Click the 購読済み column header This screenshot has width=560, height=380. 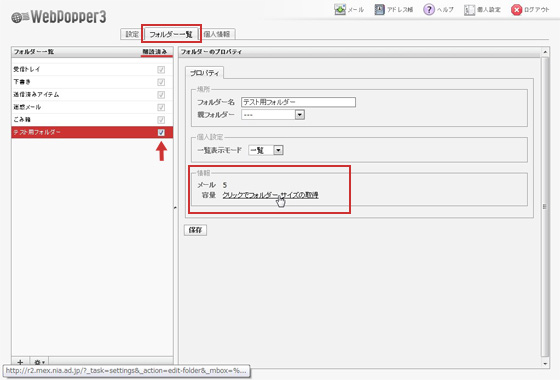155,52
